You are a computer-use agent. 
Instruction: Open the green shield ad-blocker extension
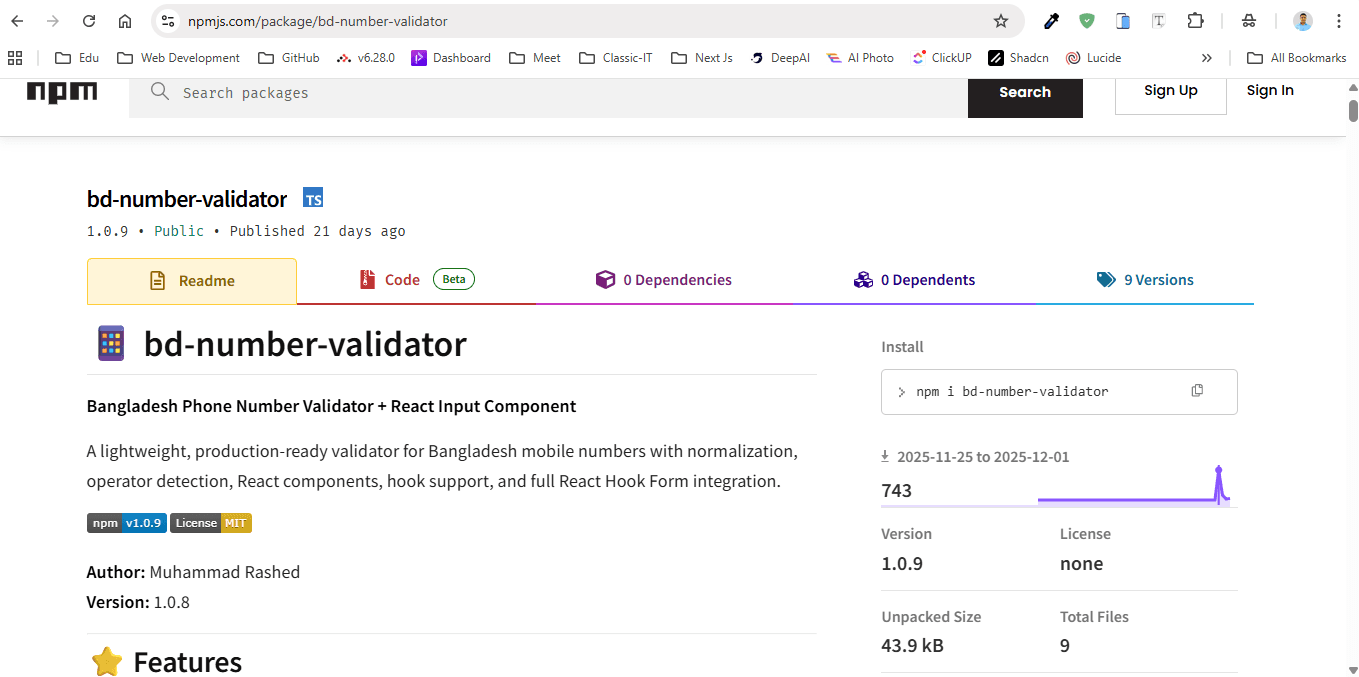(1087, 21)
